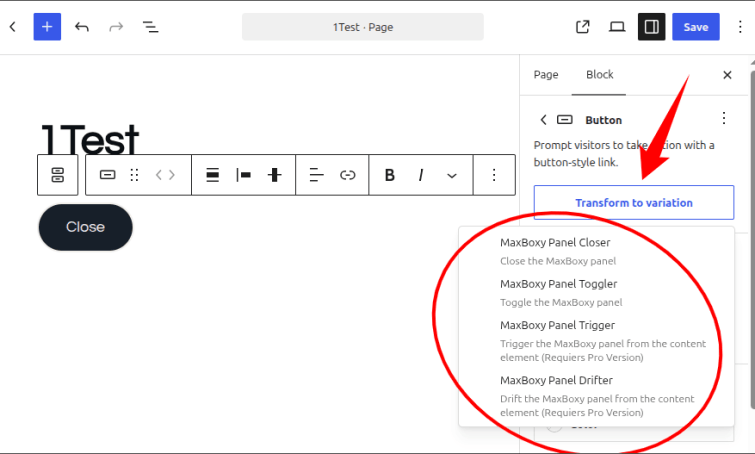Open the 1Test · Page command palette field

(363, 27)
